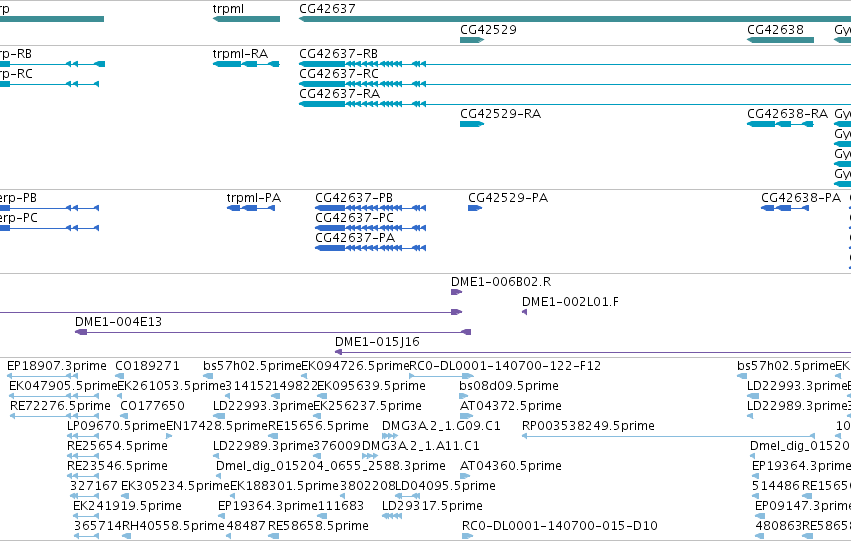Click the LP09670.5prime EST label
Screen dimensions: 851x541
point(116,427)
